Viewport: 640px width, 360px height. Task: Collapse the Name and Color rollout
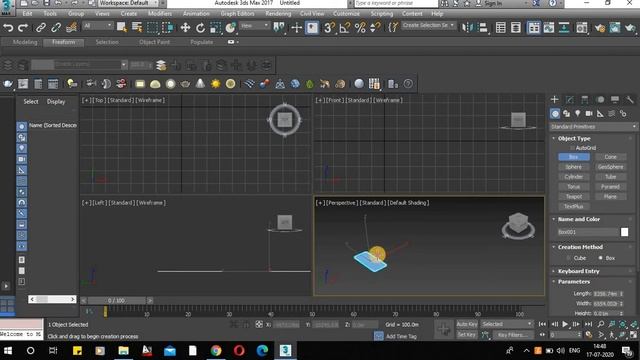(579, 219)
